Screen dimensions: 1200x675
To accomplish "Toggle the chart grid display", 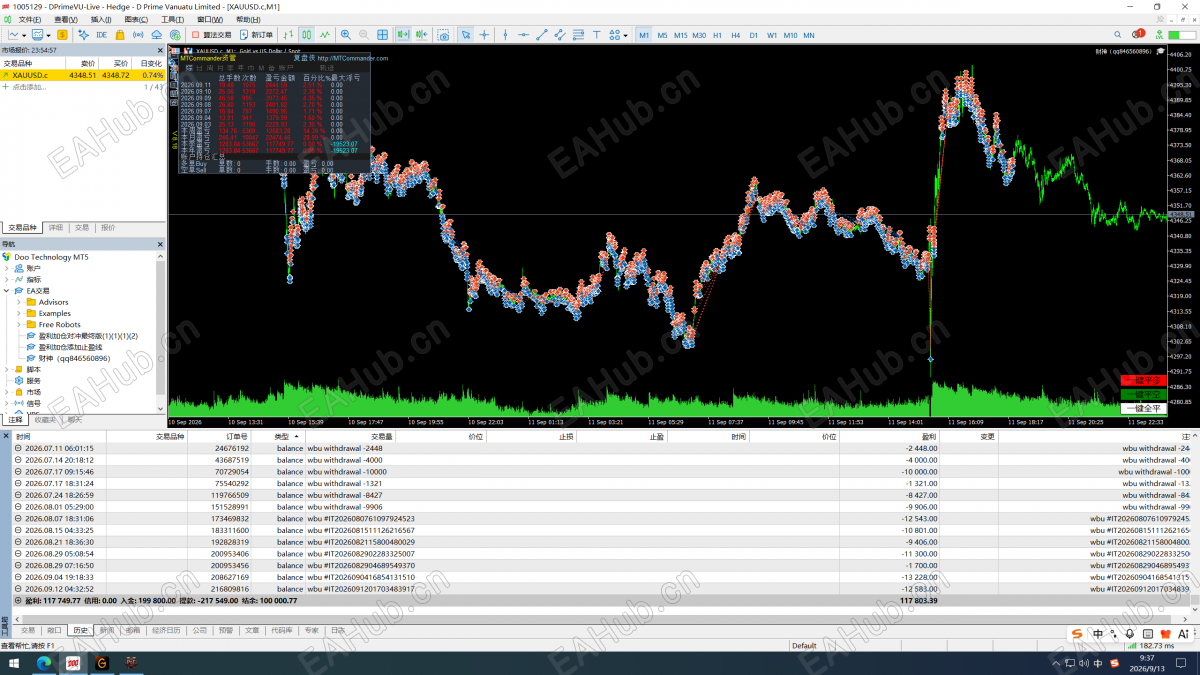I will [x=383, y=35].
